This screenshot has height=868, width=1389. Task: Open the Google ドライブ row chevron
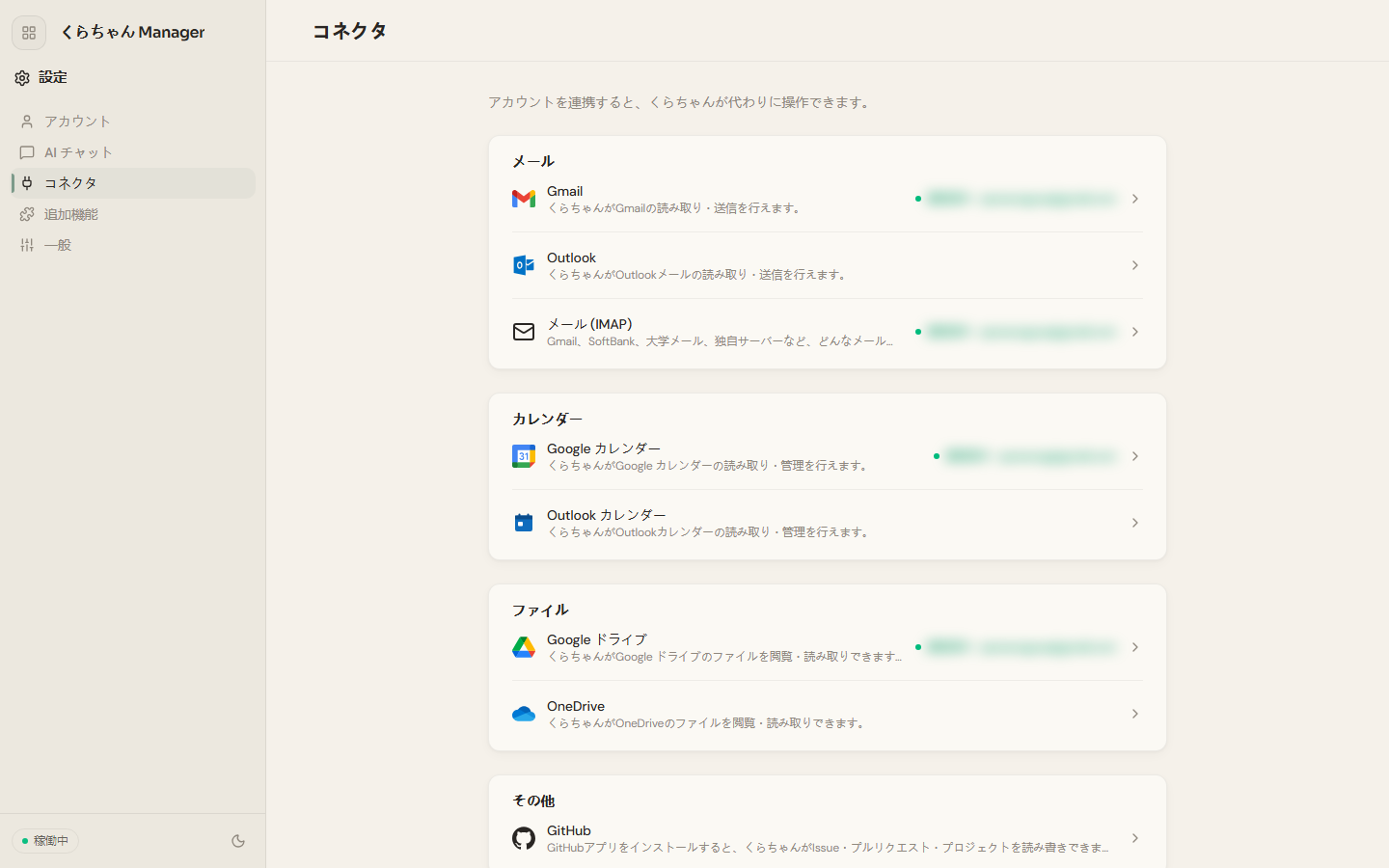tap(1135, 647)
